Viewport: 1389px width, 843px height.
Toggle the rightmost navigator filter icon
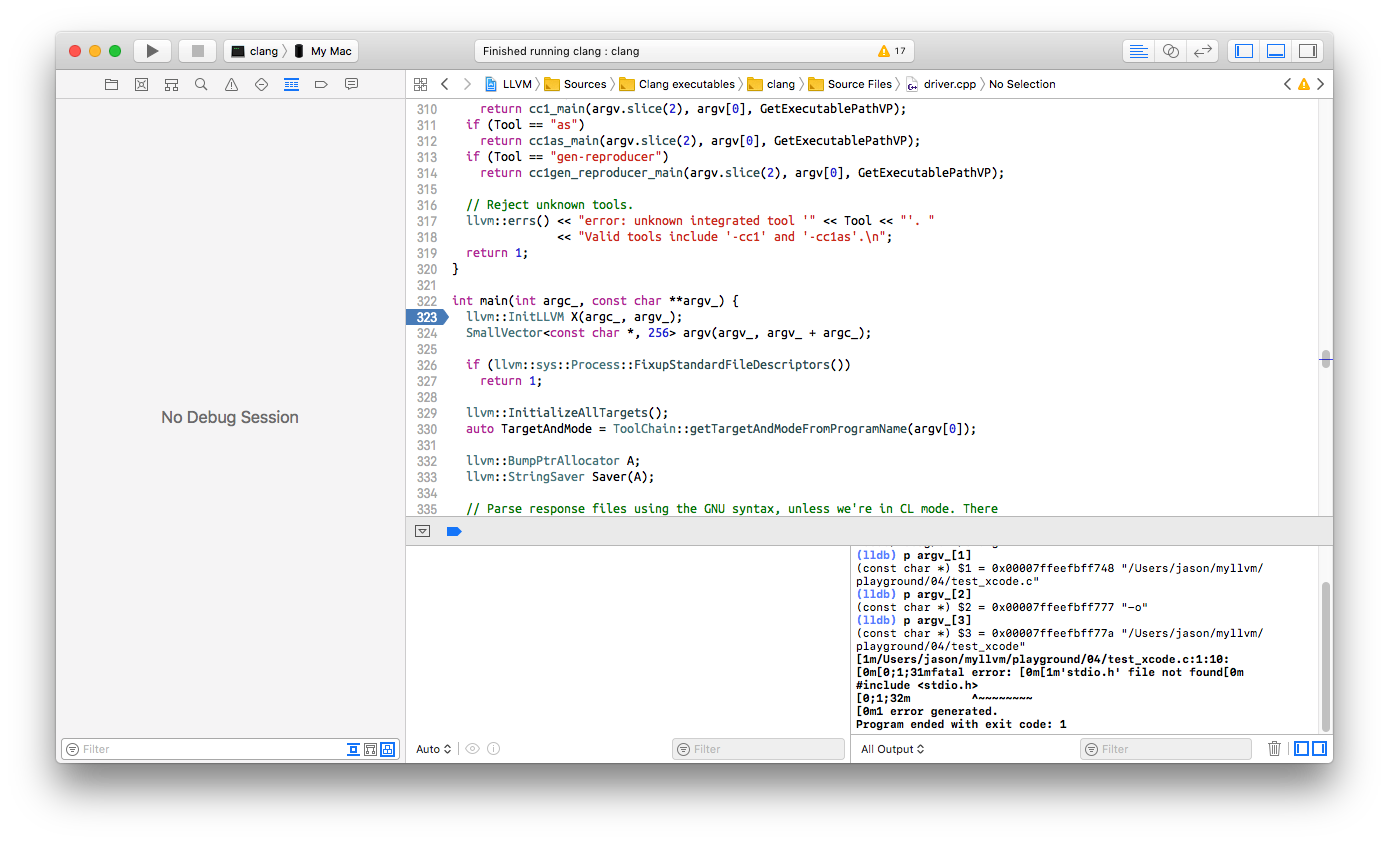[x=388, y=749]
